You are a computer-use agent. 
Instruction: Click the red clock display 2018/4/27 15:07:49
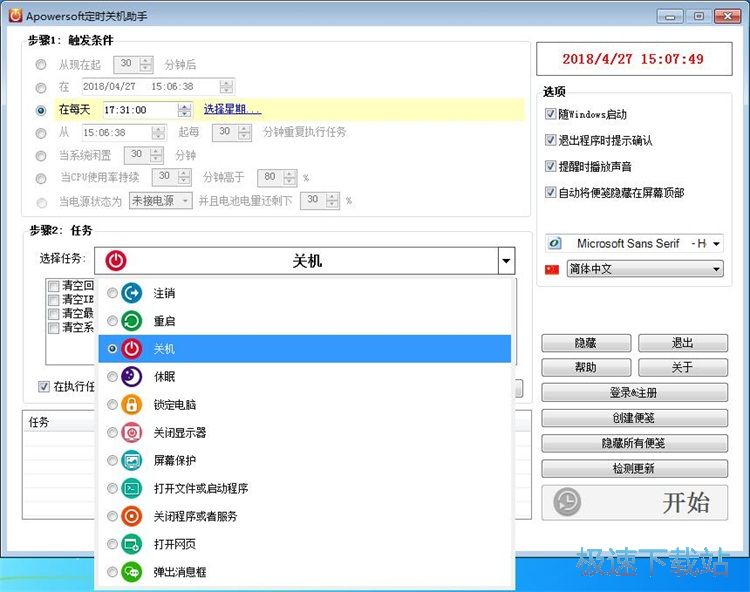pyautogui.click(x=634, y=59)
